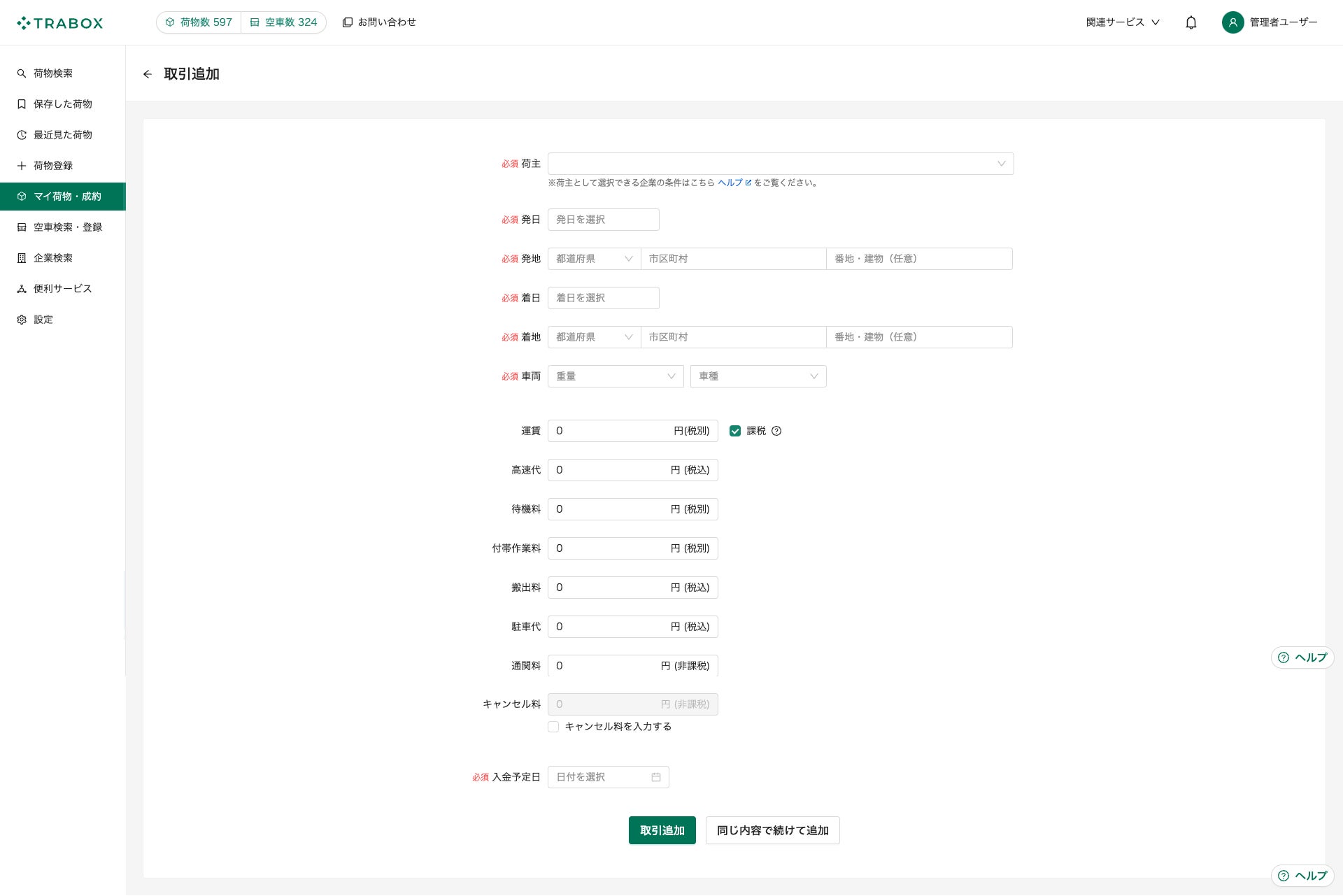
Task: Open the 空車数 324 truck count badge
Action: pos(284,22)
